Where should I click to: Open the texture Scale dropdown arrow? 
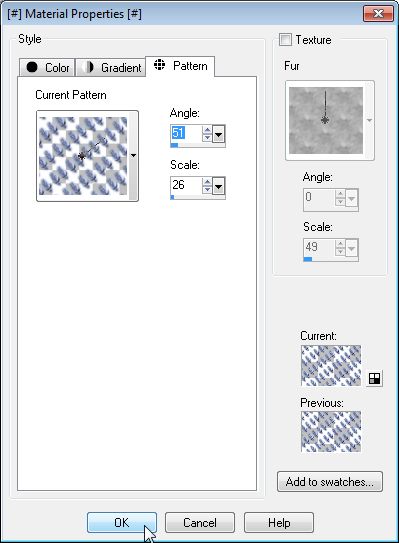click(x=352, y=248)
